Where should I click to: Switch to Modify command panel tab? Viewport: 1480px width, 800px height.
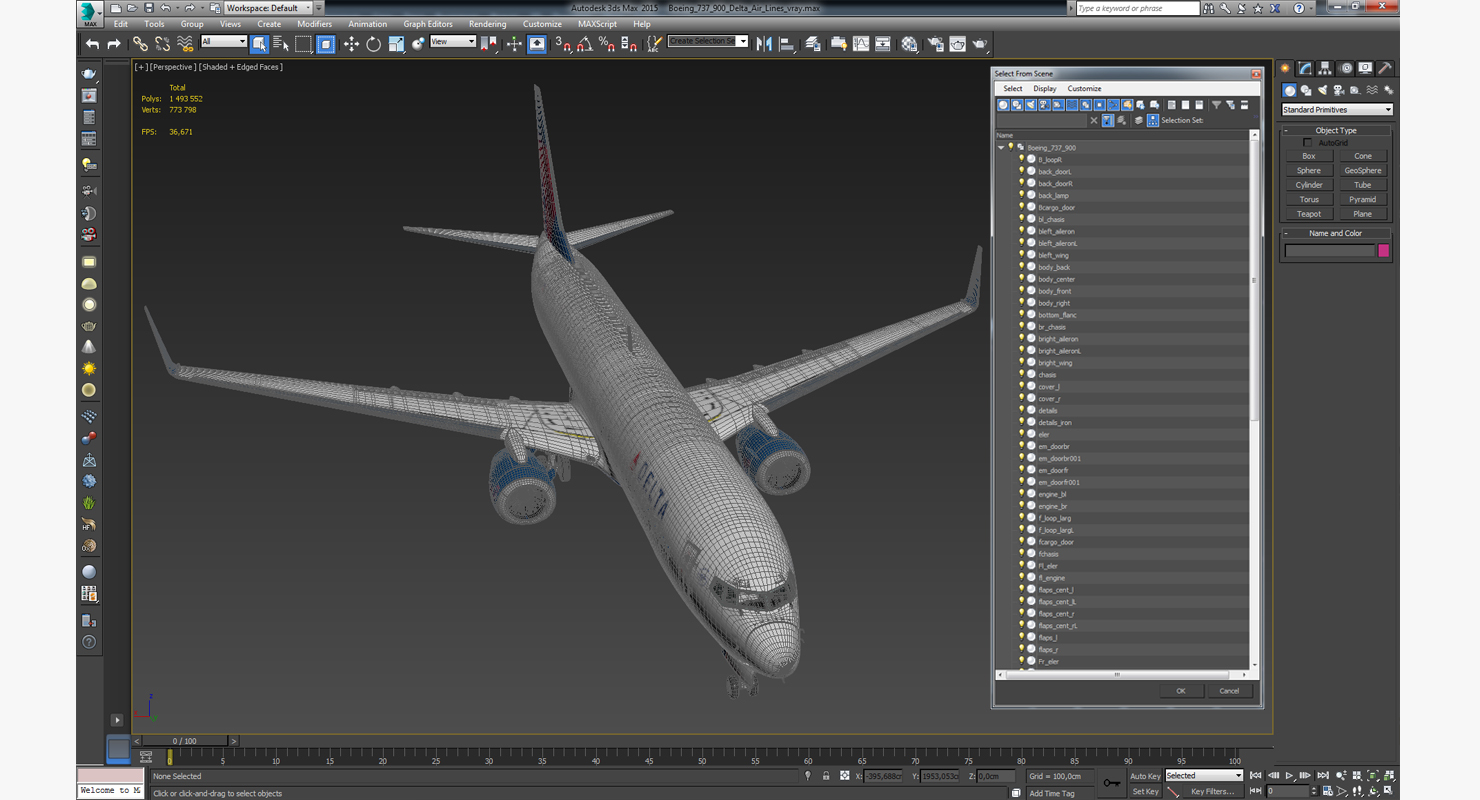[x=1305, y=69]
